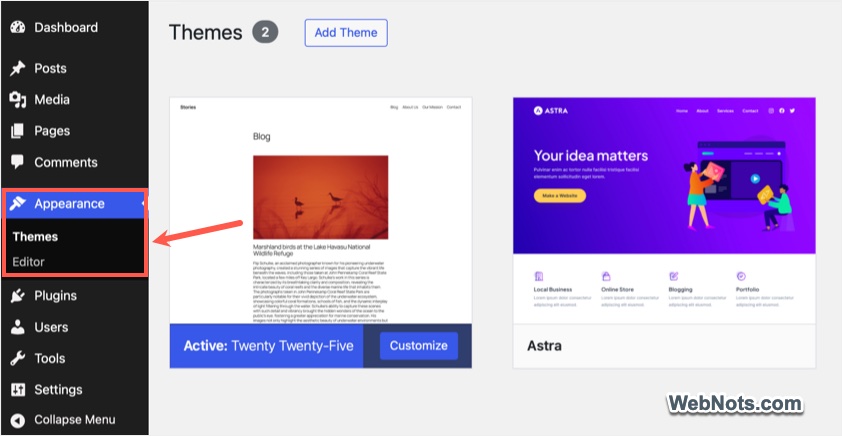Open the Settings menu label
The image size is (842, 436).
[59, 389]
